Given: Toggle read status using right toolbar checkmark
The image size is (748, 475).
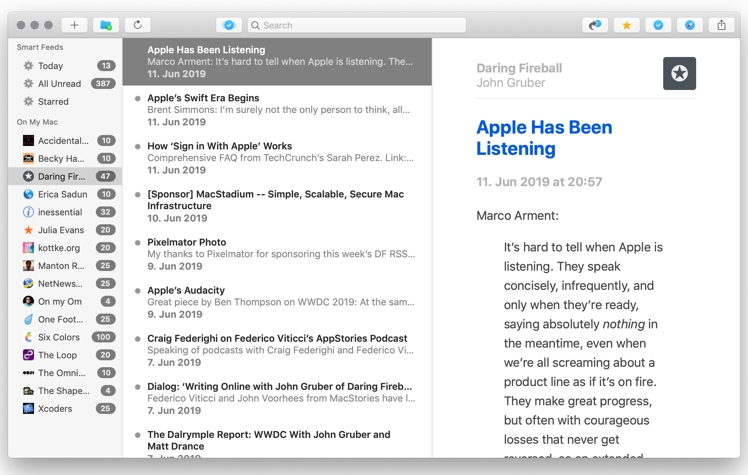Looking at the screenshot, I should pyautogui.click(x=657, y=25).
